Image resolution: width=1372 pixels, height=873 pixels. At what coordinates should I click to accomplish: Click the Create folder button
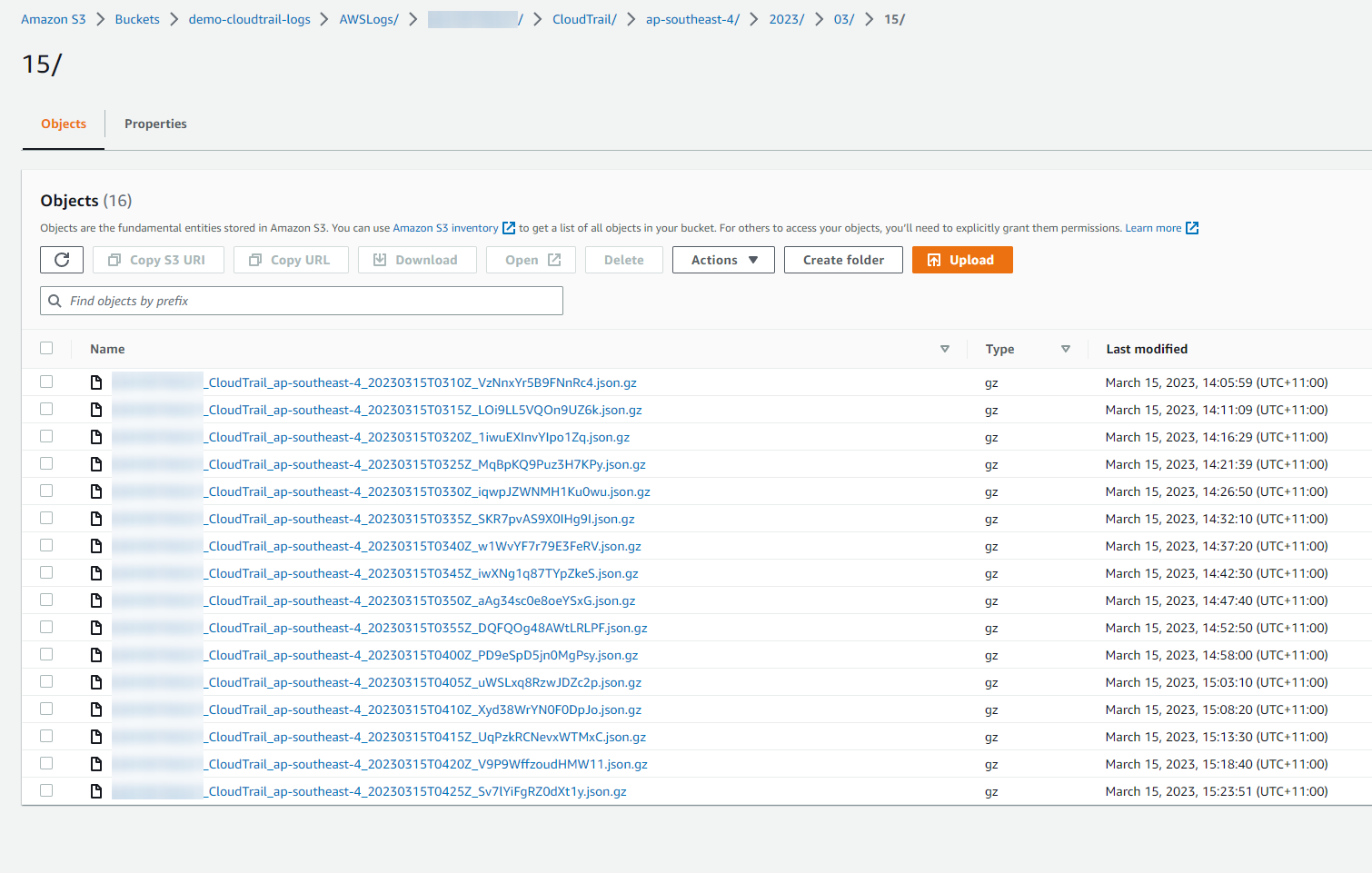[x=843, y=260]
